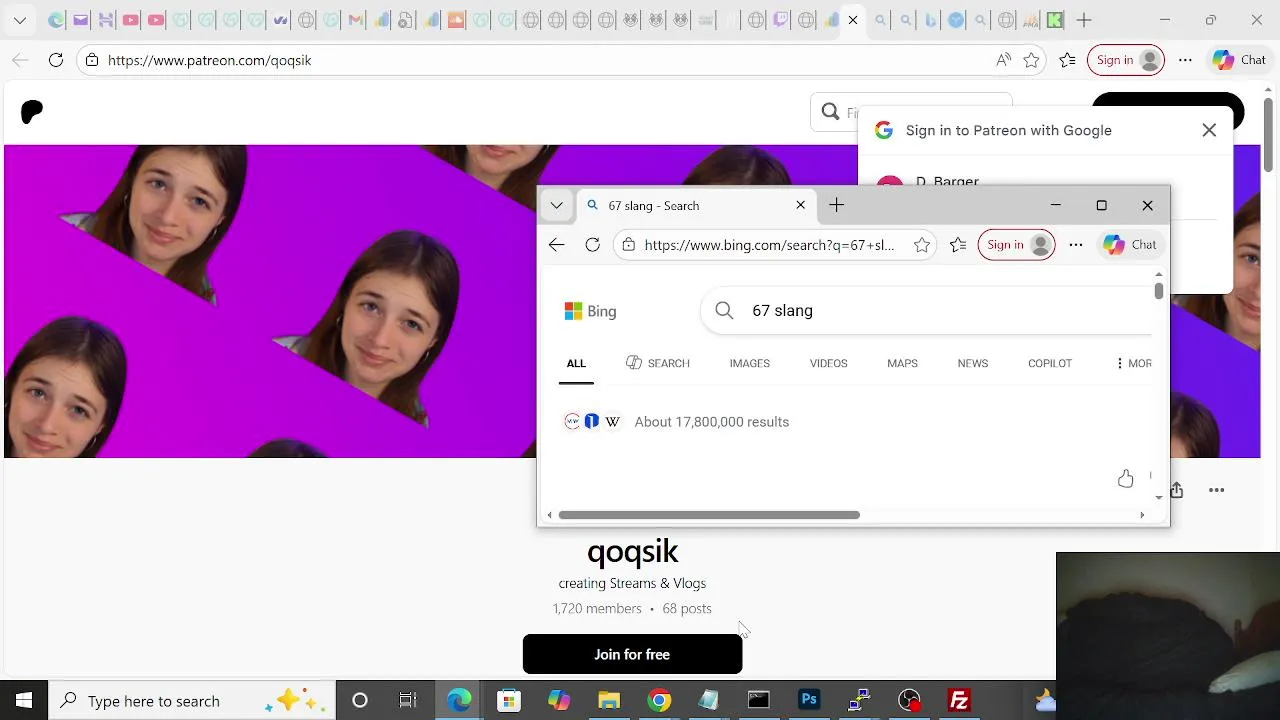This screenshot has height=720, width=1280.
Task: Open FileZilla from taskbar
Action: coord(959,700)
